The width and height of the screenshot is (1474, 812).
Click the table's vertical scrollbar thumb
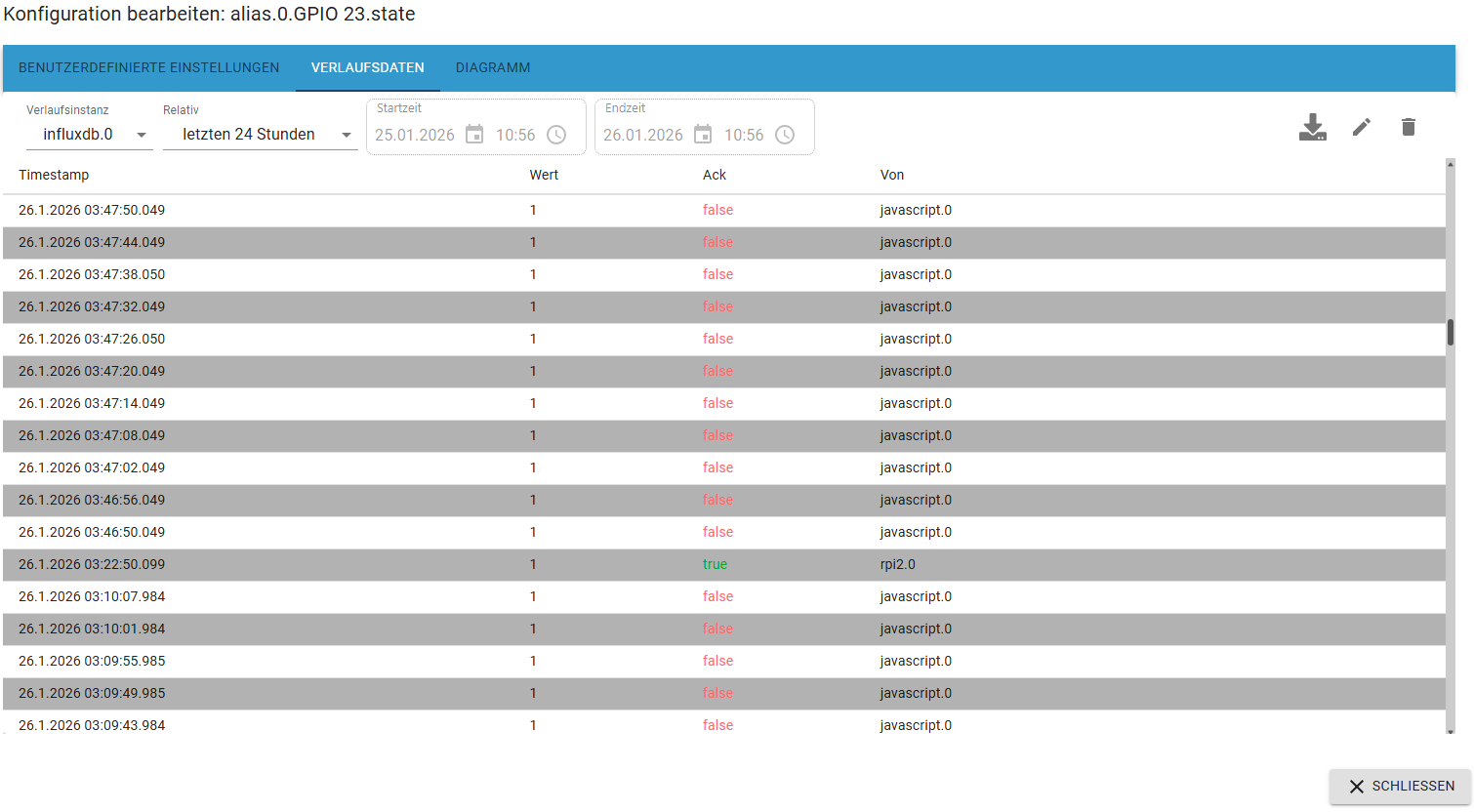point(1451,332)
